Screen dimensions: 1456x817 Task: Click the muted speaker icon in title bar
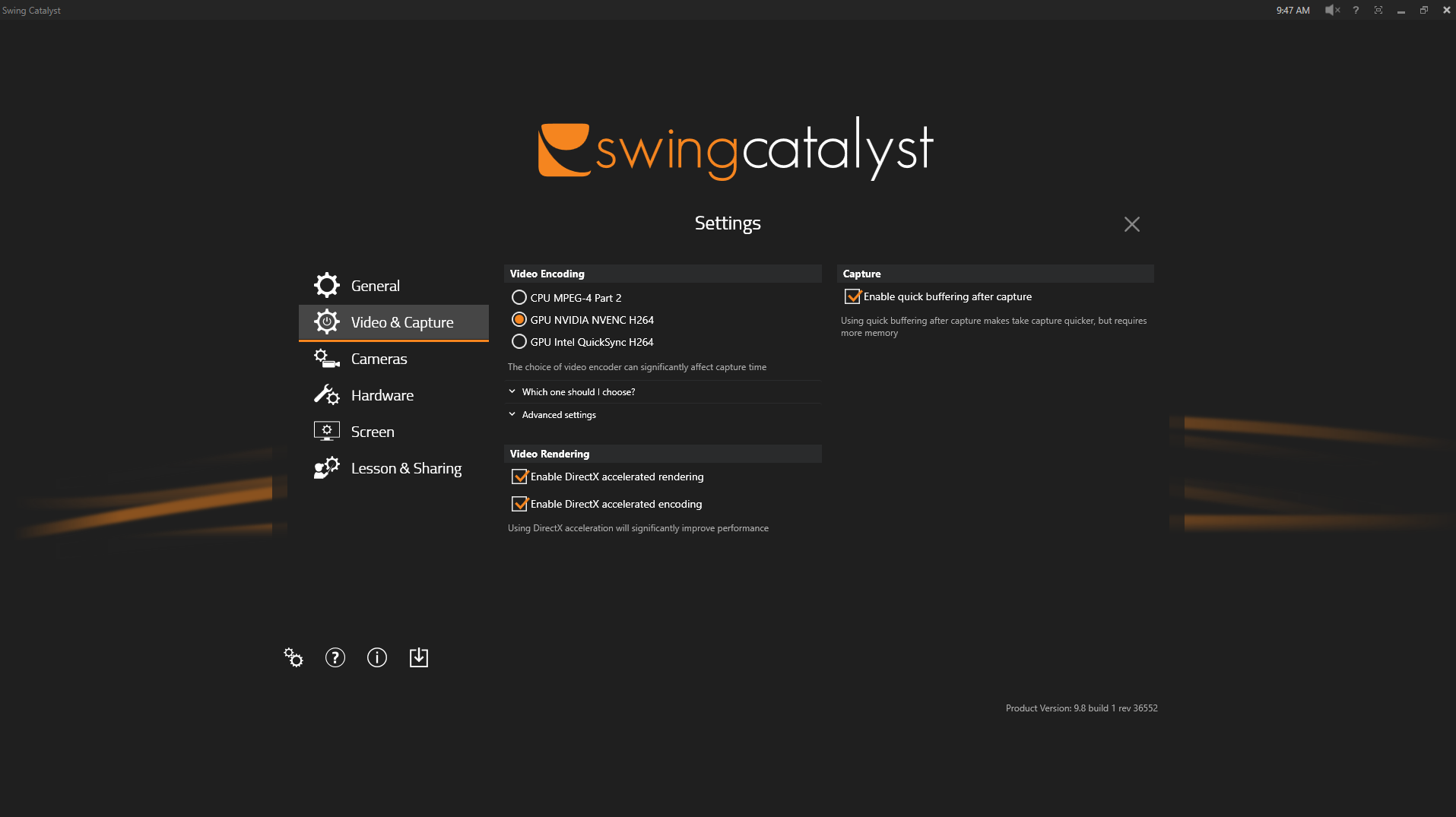point(1332,10)
